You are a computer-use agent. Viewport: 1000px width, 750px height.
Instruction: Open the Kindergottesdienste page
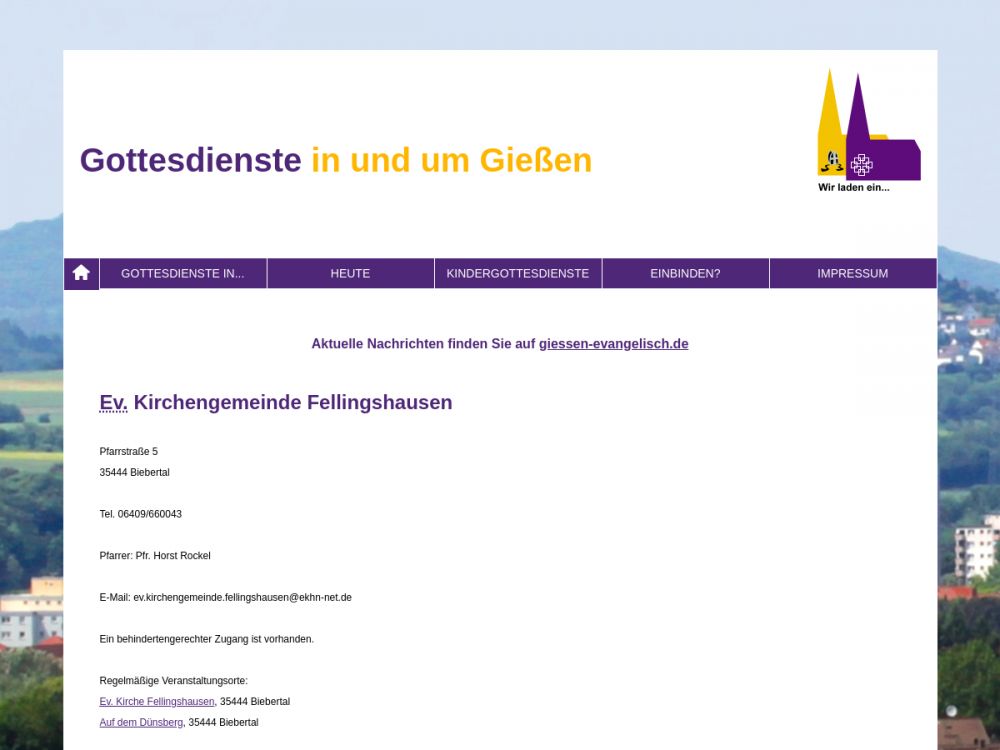(518, 273)
